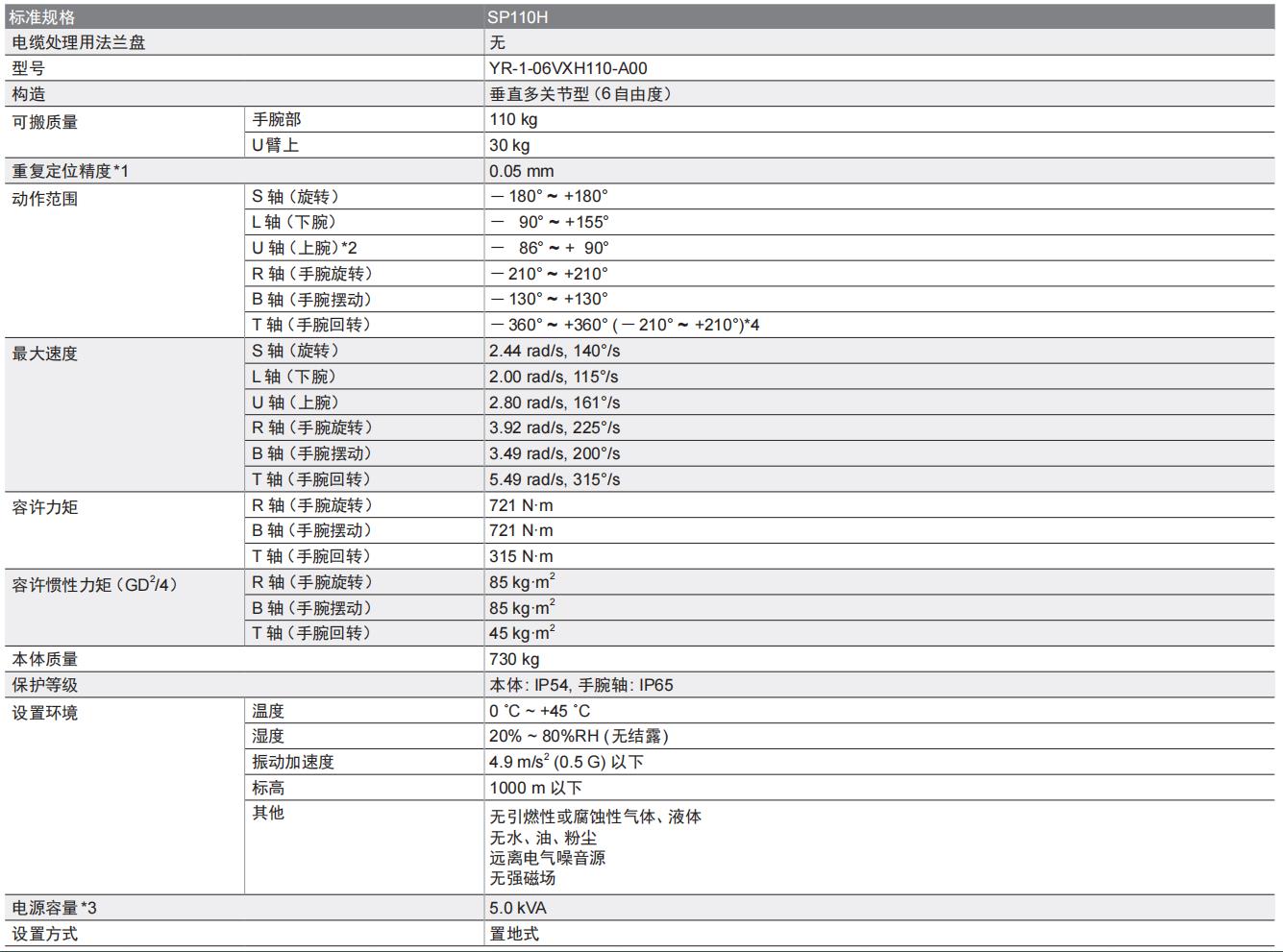Select the '85 kg·m²' inertia value for R轴

point(522,582)
